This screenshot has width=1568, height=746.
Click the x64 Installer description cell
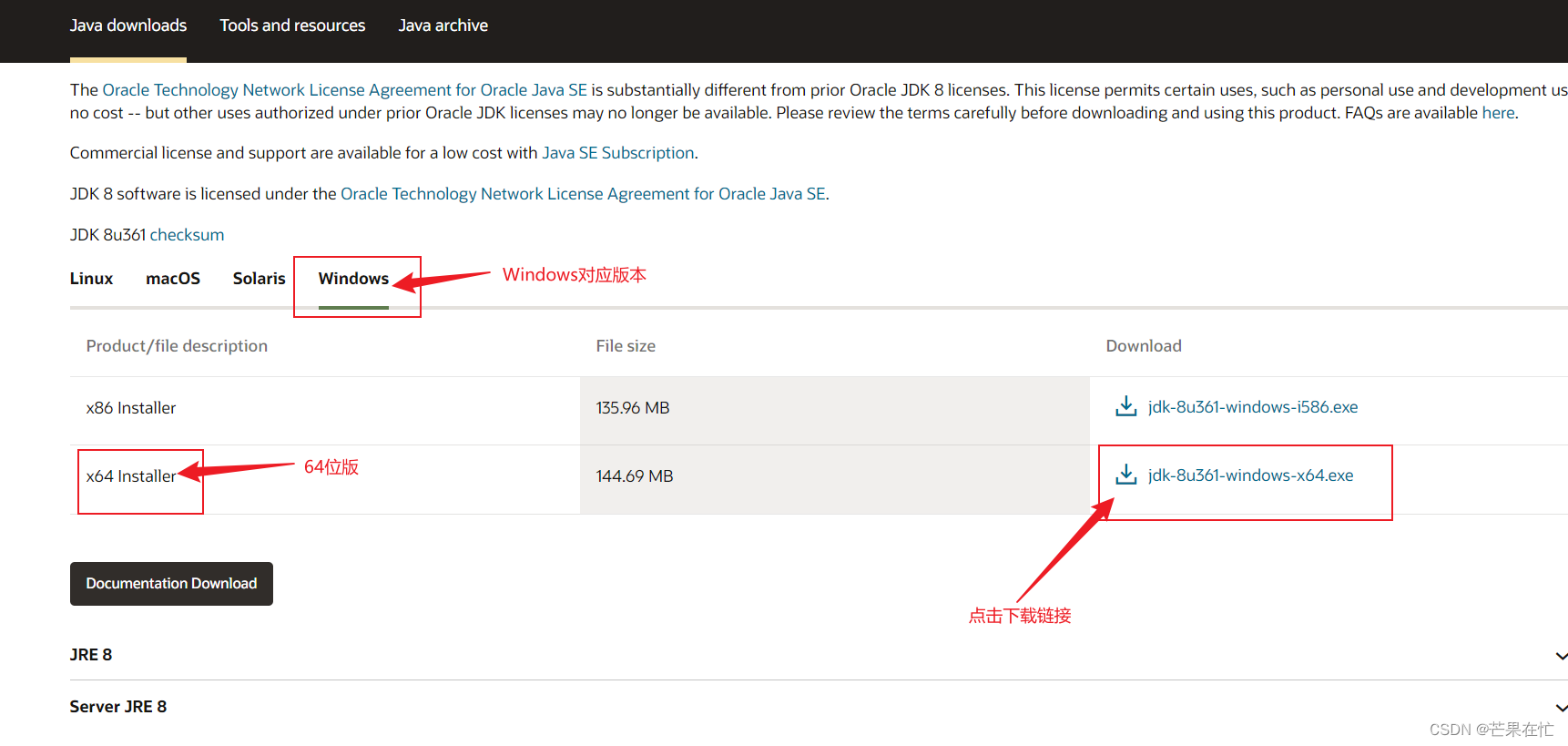[325, 480]
